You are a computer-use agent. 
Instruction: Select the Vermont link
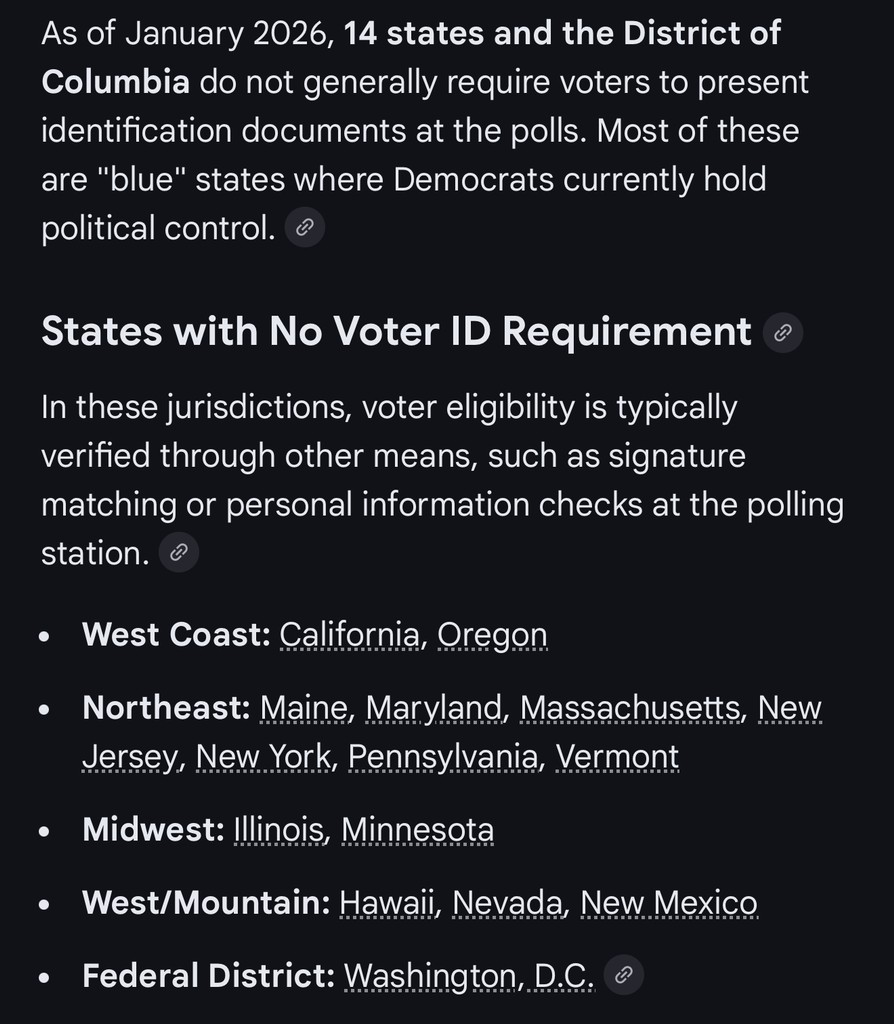coord(617,757)
